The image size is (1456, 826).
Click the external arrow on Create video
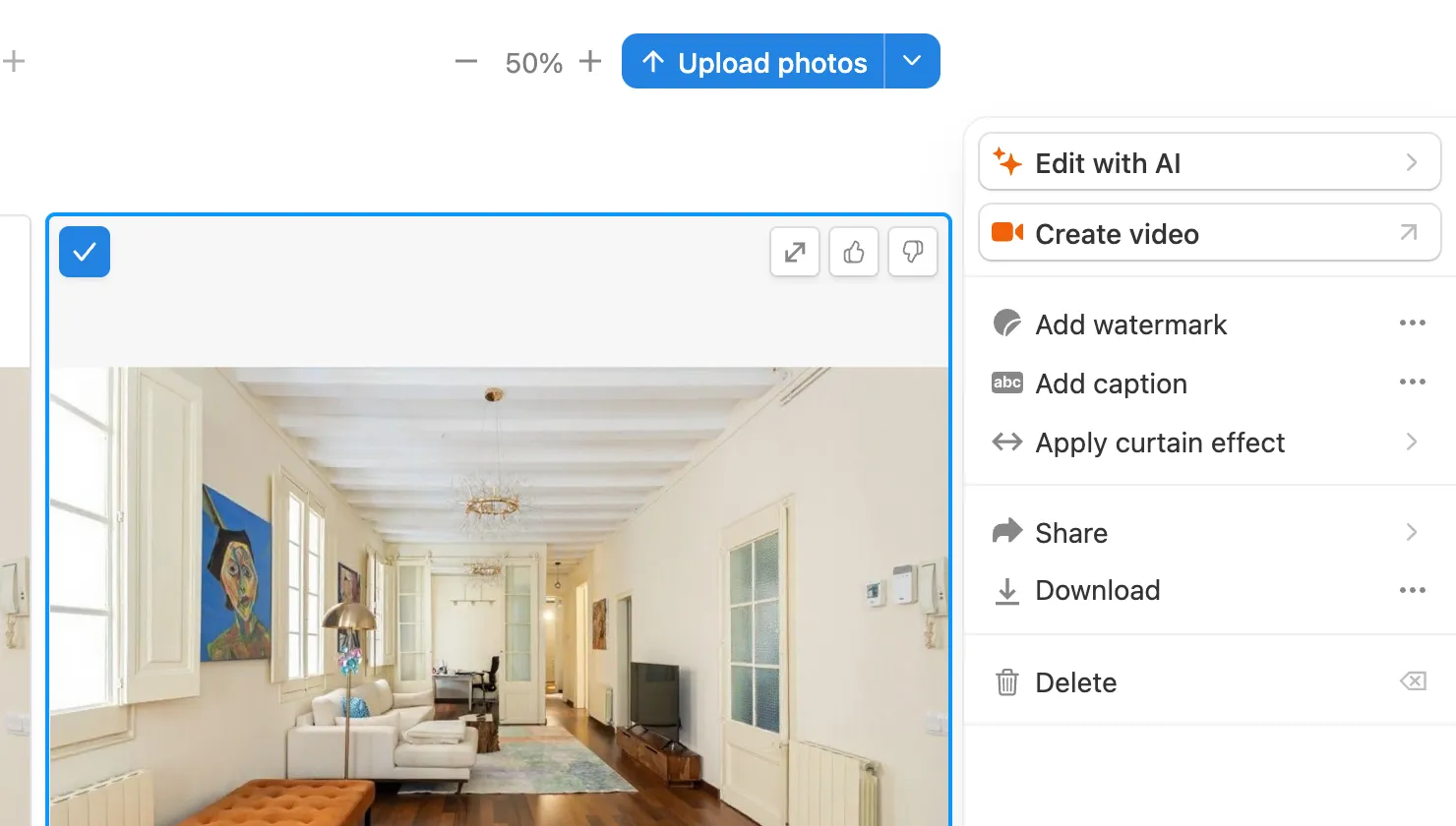click(x=1409, y=232)
